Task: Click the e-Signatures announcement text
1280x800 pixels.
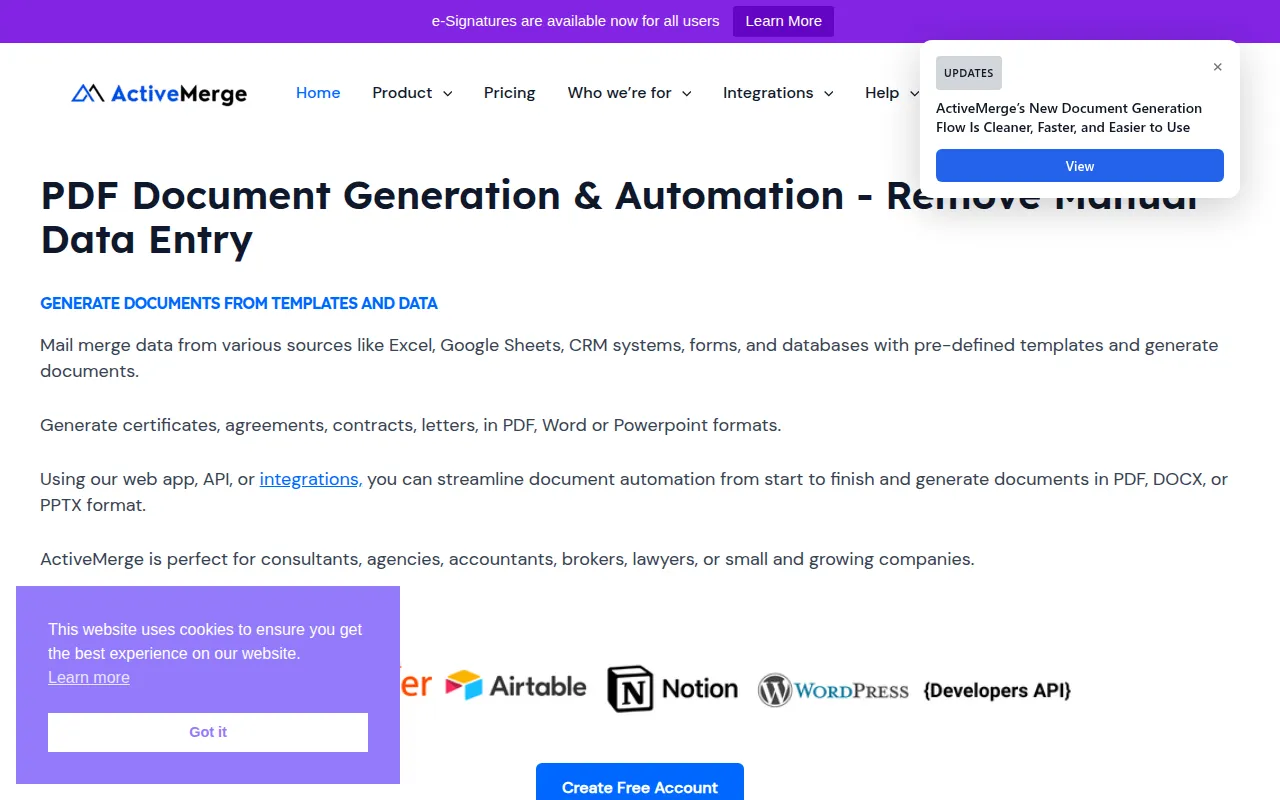Action: click(575, 21)
